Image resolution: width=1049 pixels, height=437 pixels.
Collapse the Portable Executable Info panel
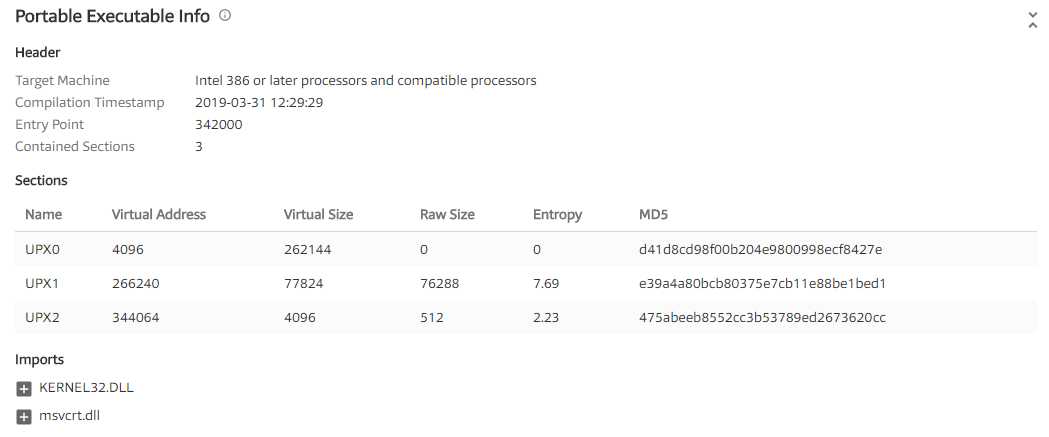pos(1032,19)
